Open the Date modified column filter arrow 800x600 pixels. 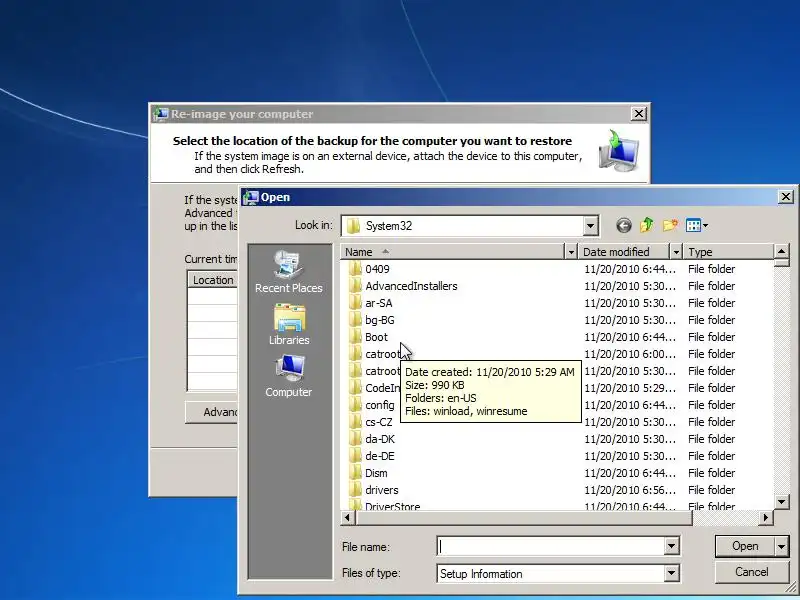(x=676, y=252)
